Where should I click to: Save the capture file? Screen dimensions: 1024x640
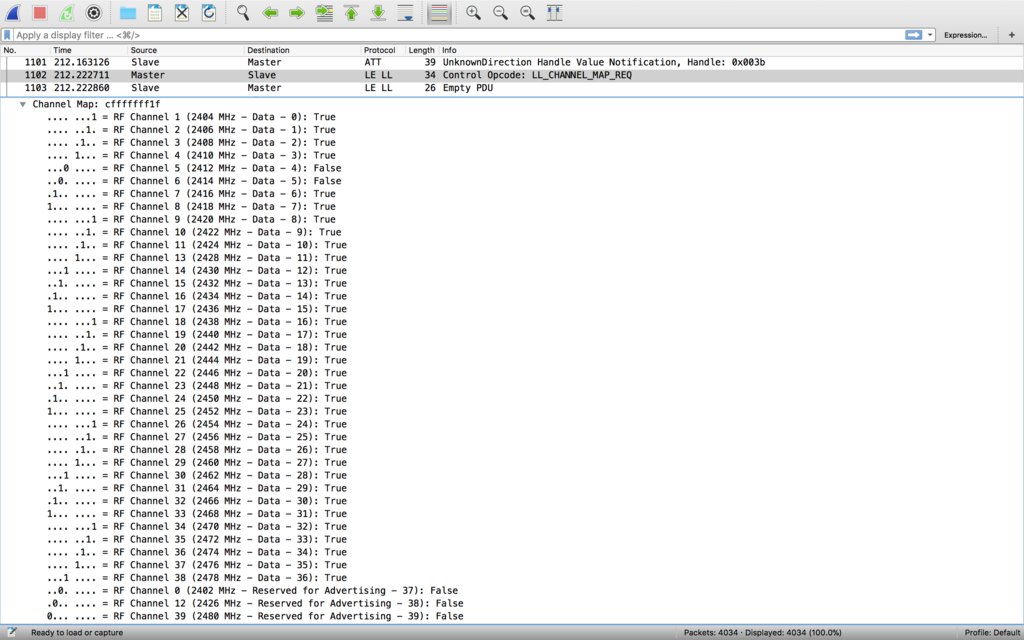(x=155, y=12)
